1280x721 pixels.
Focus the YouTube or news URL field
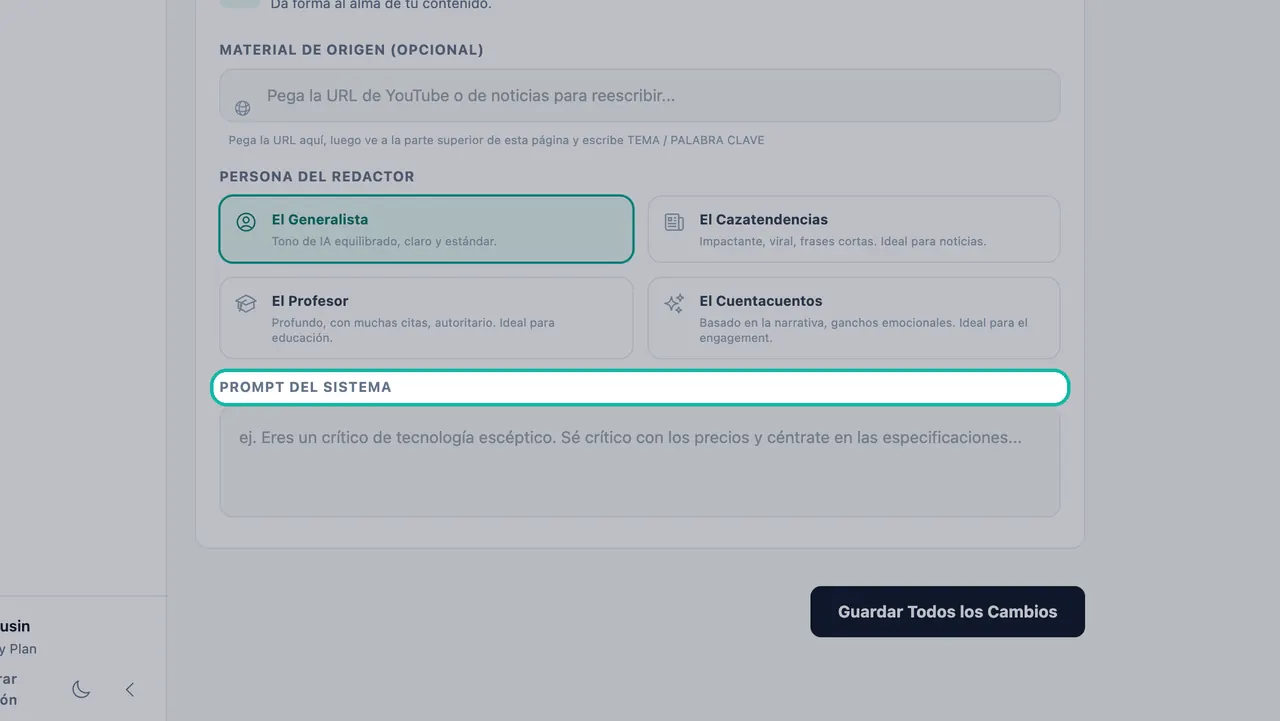click(640, 96)
